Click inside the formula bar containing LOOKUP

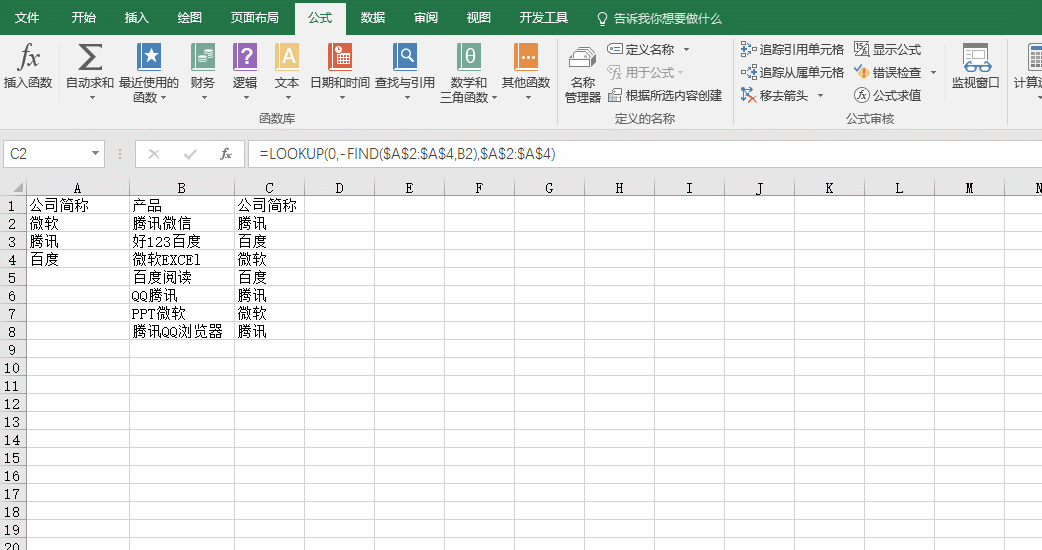click(640, 154)
